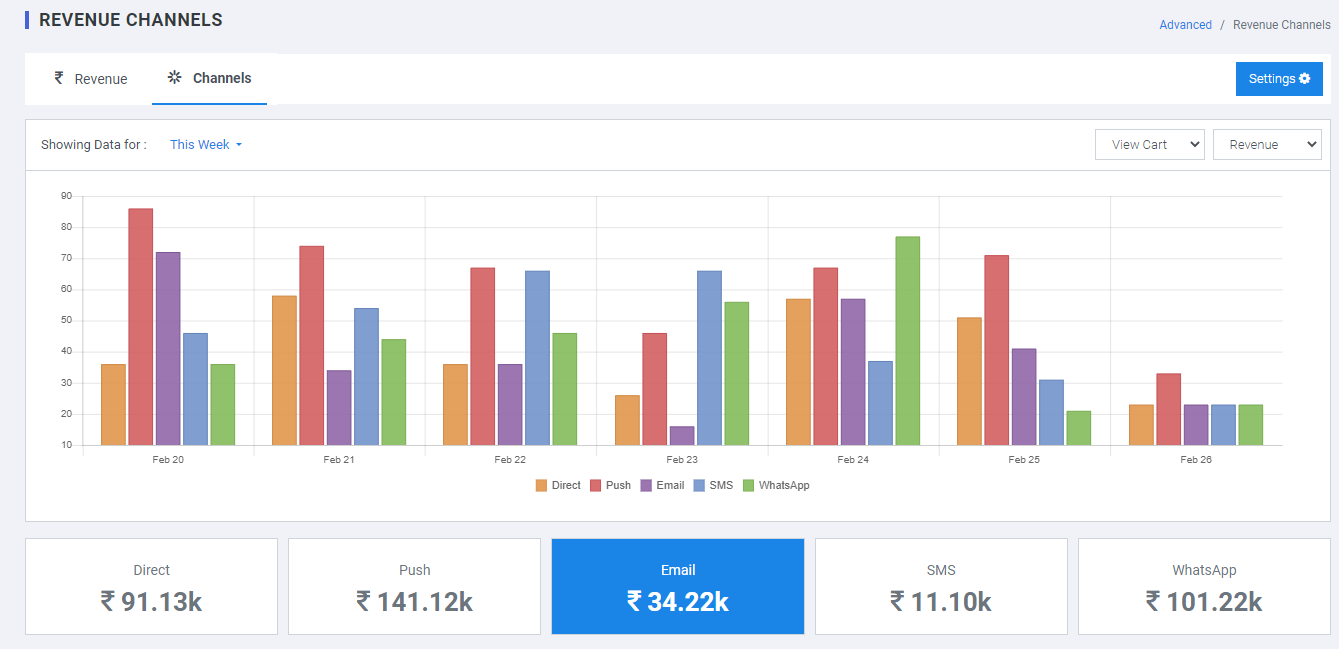Open the Revenue metric dropdown
The height and width of the screenshot is (649, 1339).
1266,145
